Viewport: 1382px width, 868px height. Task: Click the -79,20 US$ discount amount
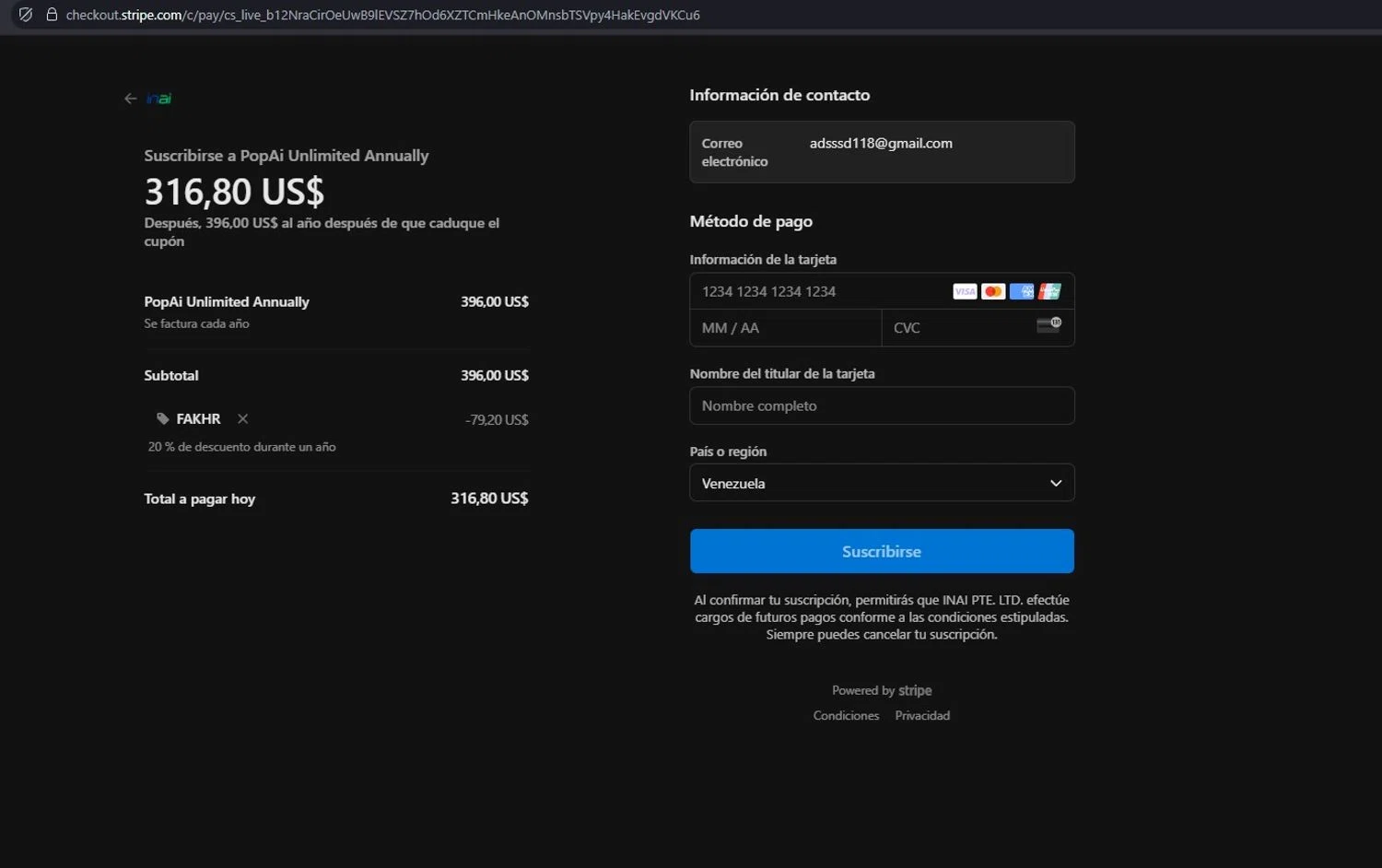coord(497,419)
